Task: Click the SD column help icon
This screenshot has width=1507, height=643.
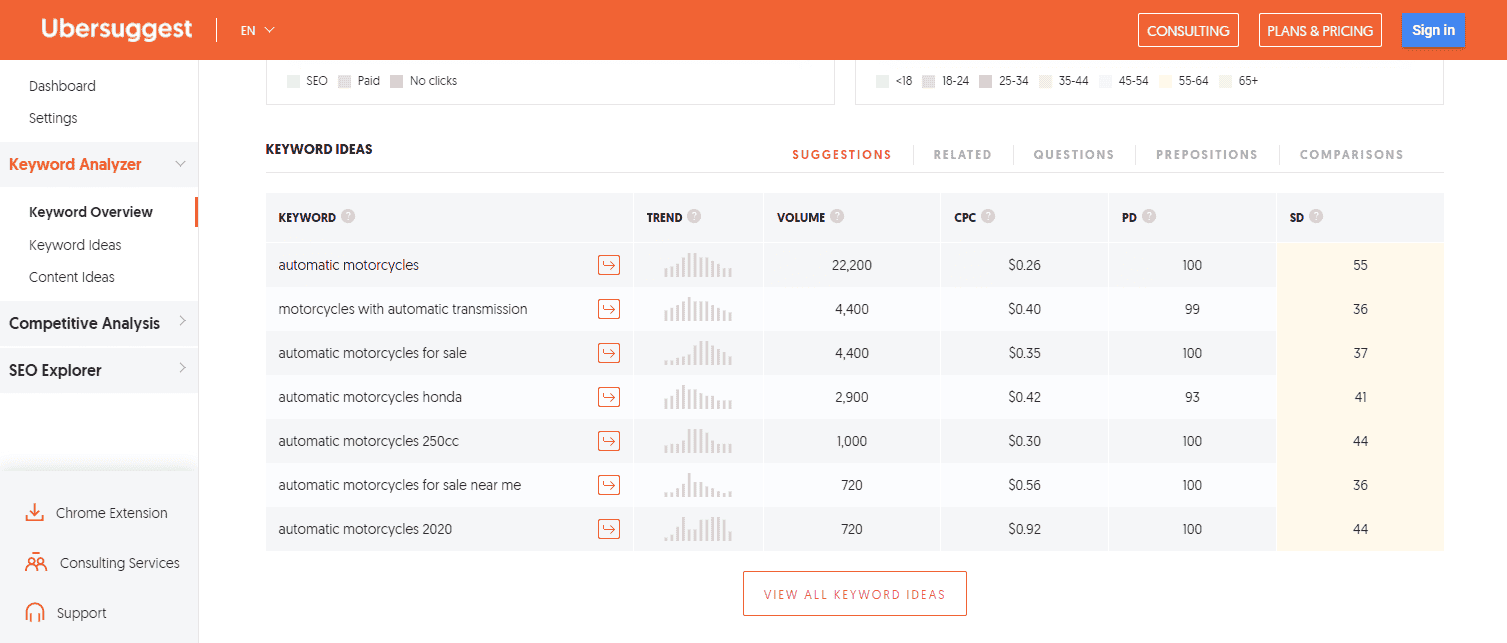Action: [x=1318, y=216]
